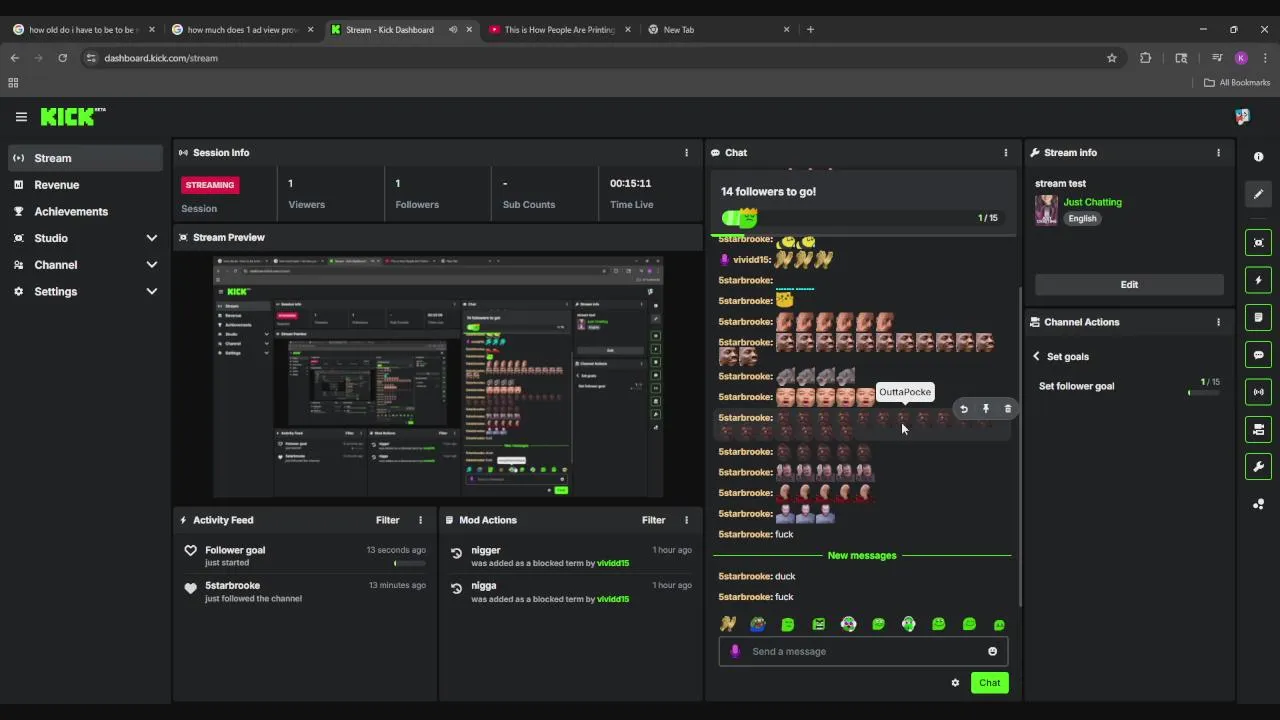Bookmark this page with the star icon

click(1111, 58)
